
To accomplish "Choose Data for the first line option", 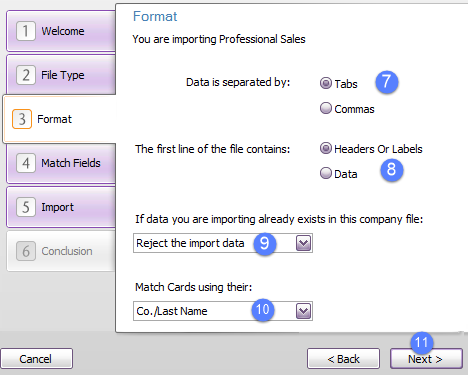I will click(326, 173).
